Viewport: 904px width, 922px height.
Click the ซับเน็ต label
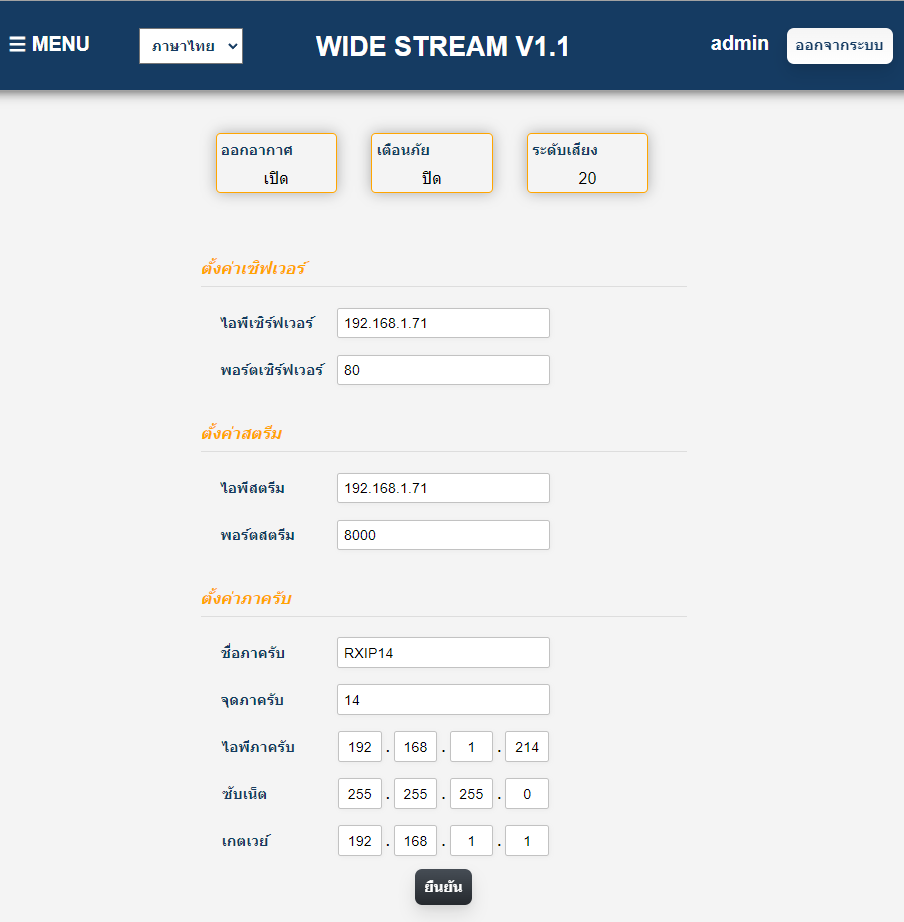244,794
